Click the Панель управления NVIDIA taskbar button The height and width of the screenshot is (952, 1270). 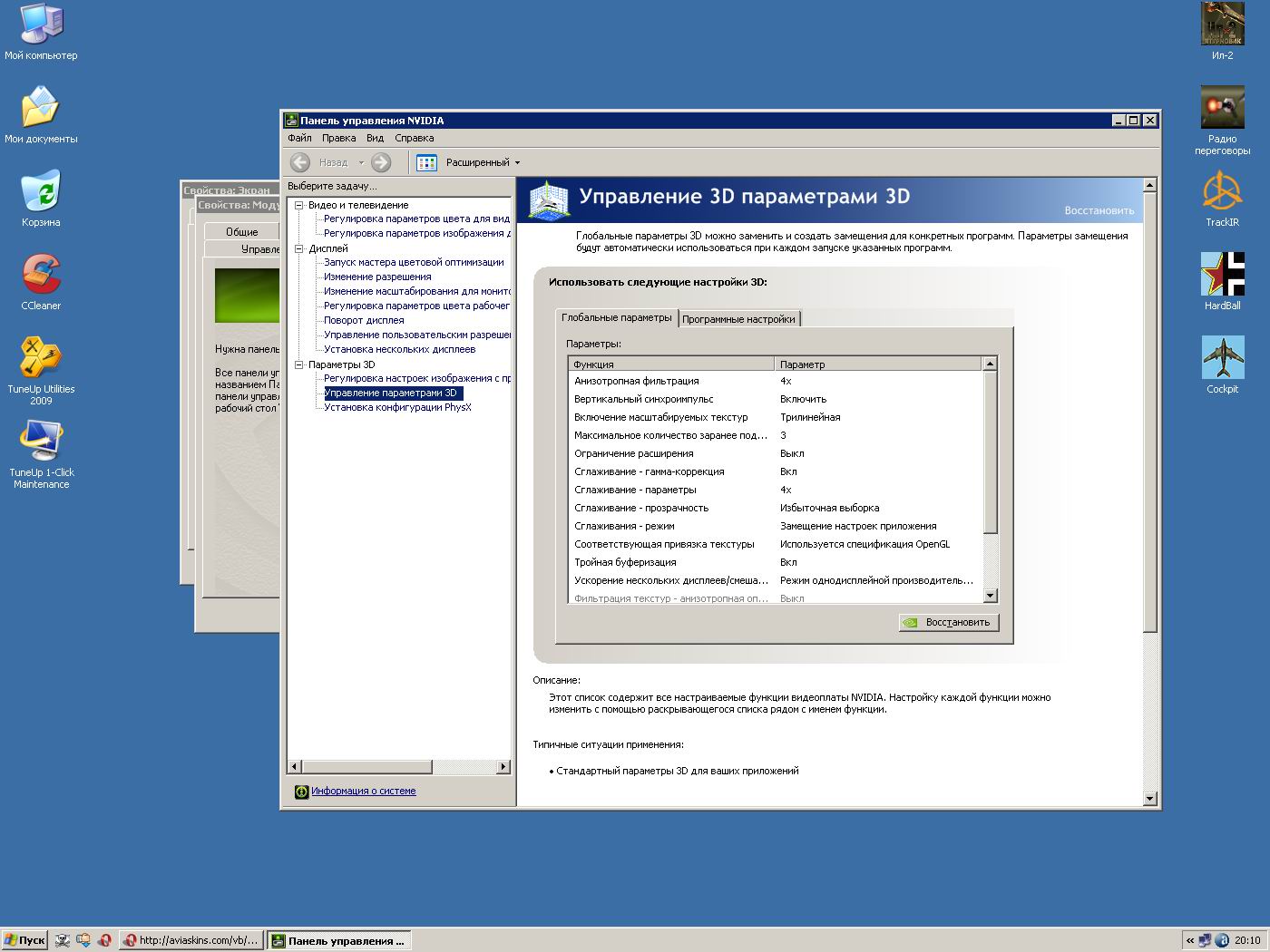coord(339,940)
